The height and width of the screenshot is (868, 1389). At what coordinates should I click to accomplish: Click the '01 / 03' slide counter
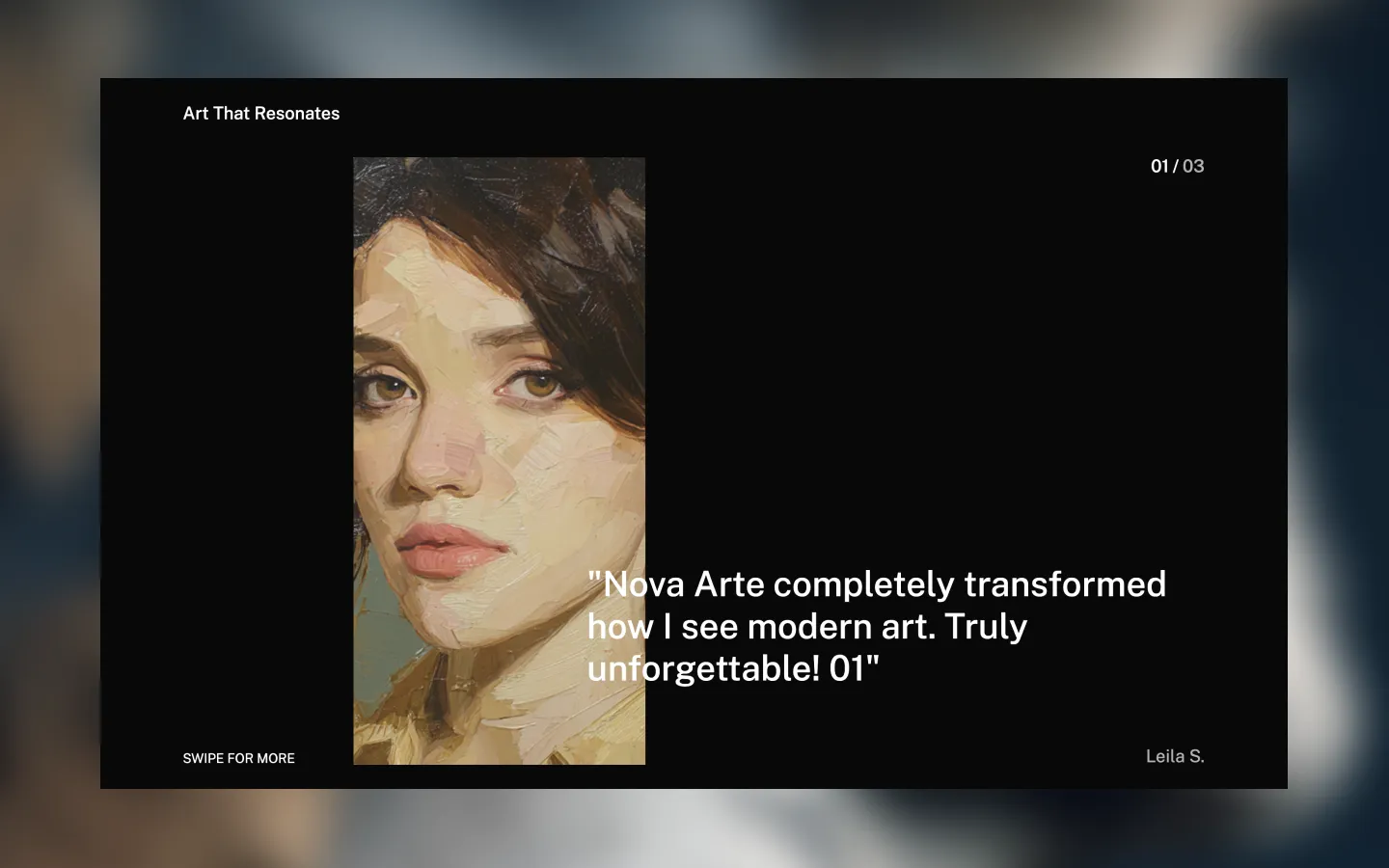point(1177,166)
